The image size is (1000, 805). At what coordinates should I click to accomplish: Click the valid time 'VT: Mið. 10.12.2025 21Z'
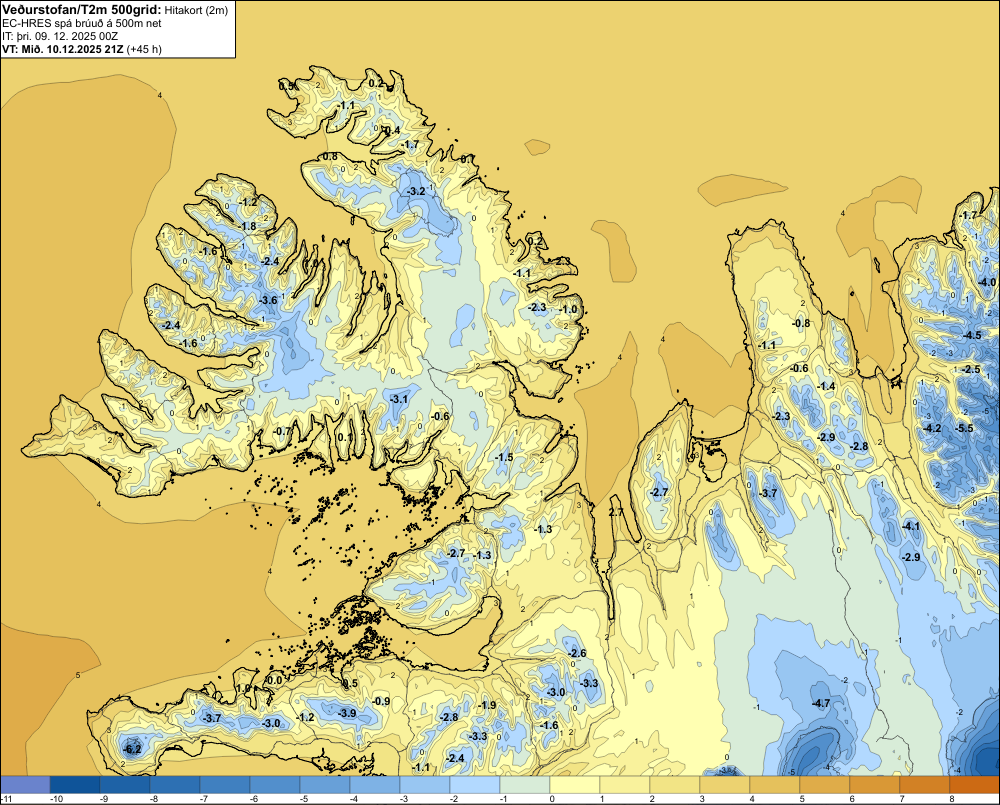62,49
